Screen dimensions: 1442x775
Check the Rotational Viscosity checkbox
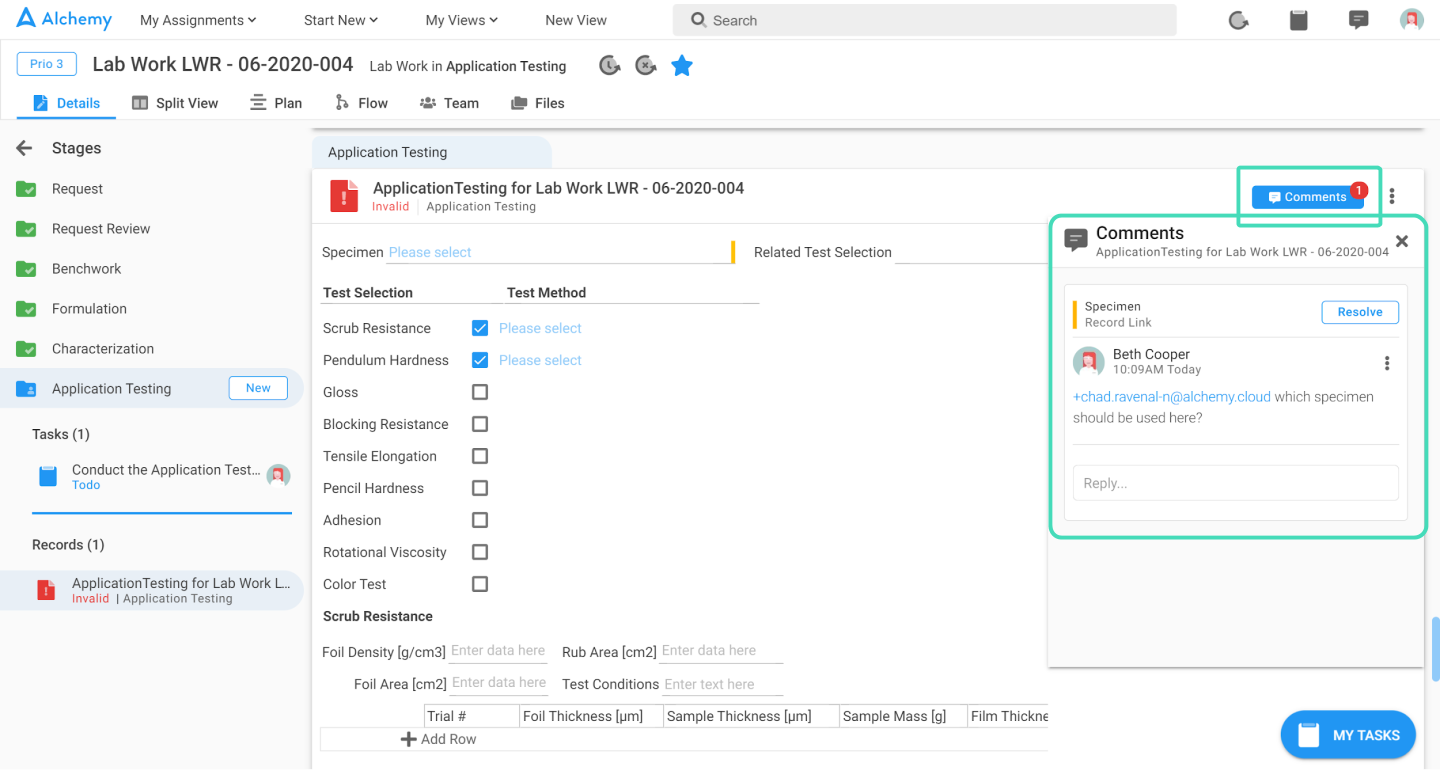point(480,552)
